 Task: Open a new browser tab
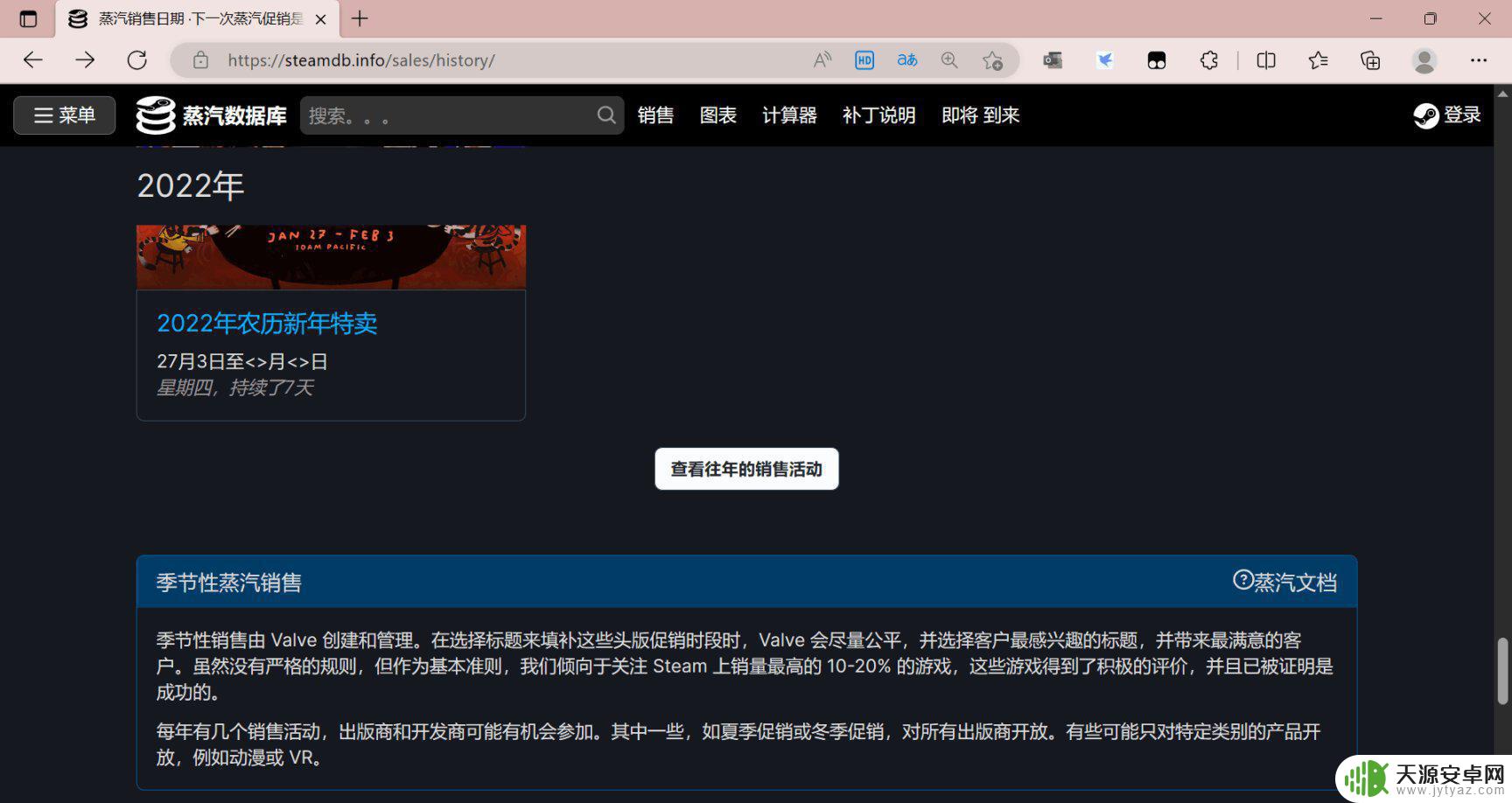click(x=360, y=18)
